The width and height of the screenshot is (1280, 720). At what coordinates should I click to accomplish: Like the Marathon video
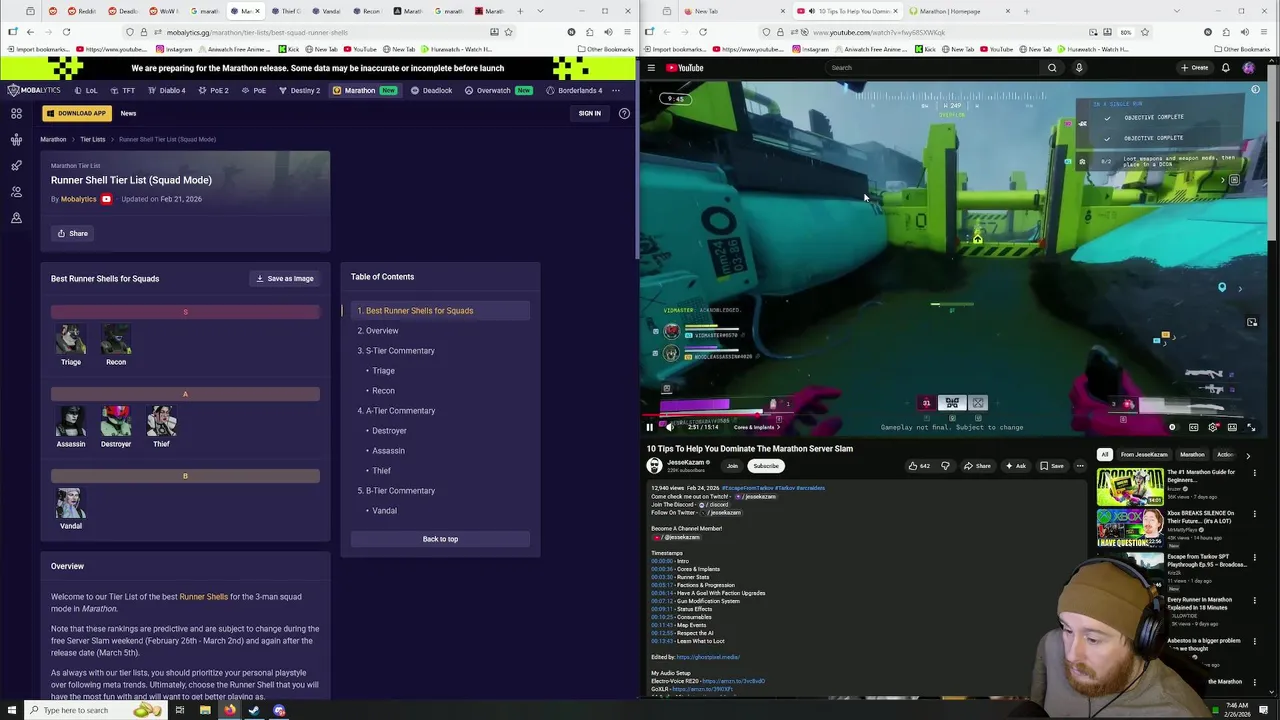918,466
